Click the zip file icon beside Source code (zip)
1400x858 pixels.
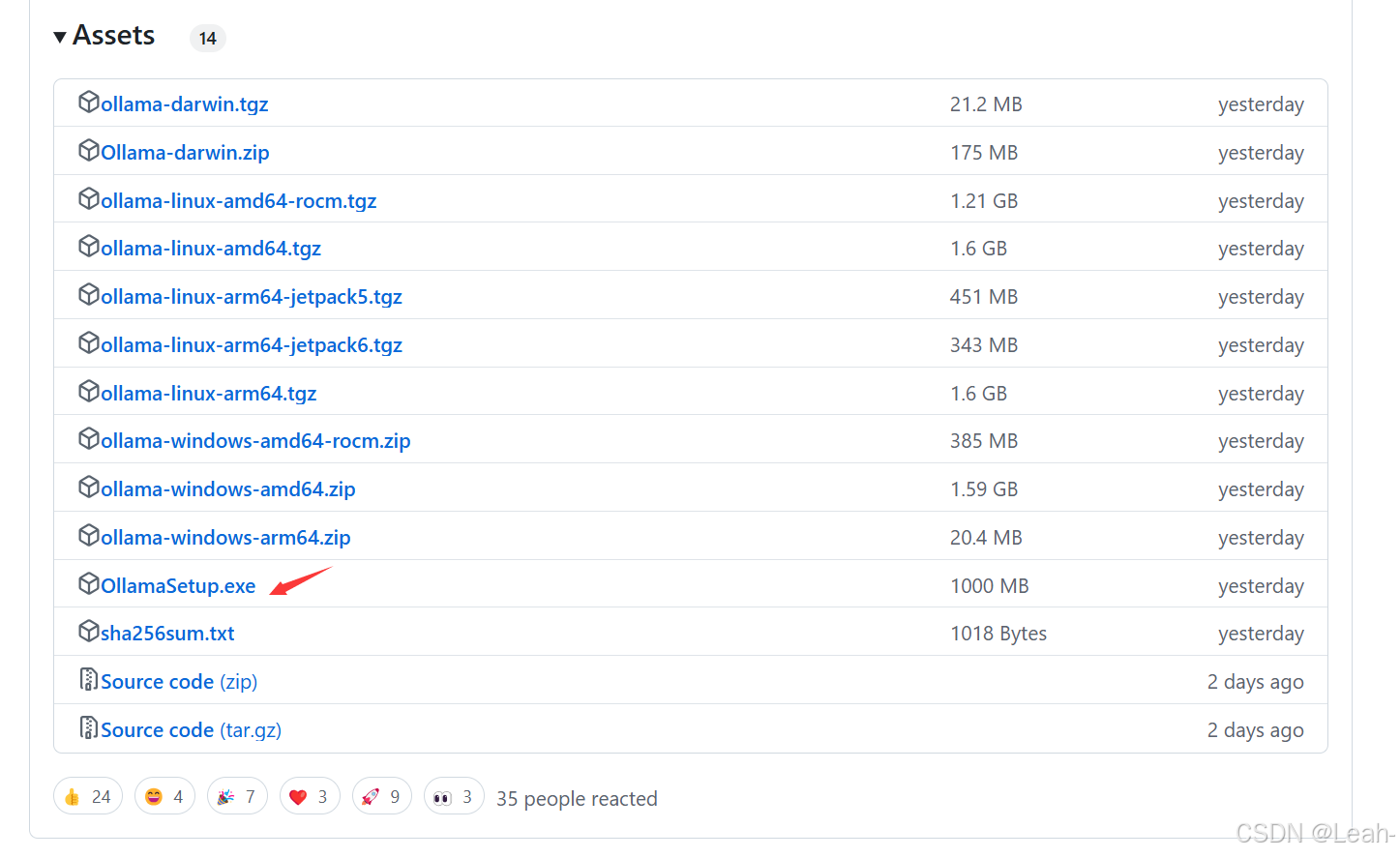89,679
